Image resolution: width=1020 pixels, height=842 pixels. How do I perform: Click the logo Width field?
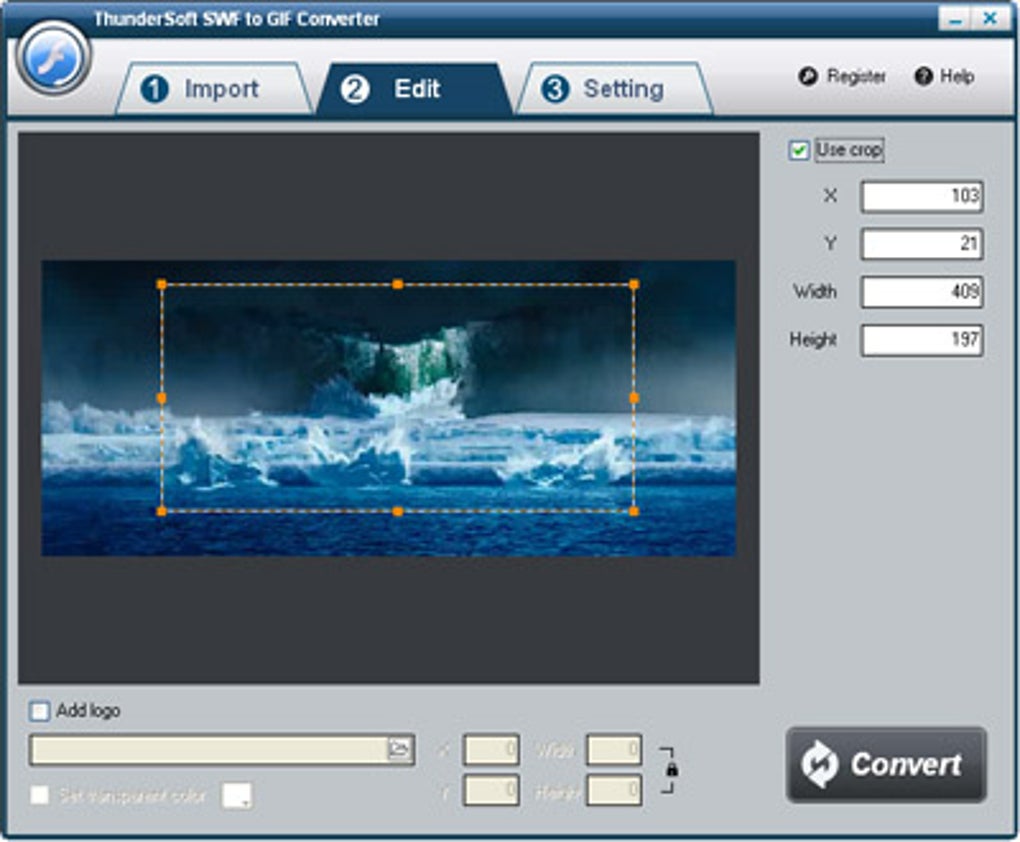[x=614, y=750]
